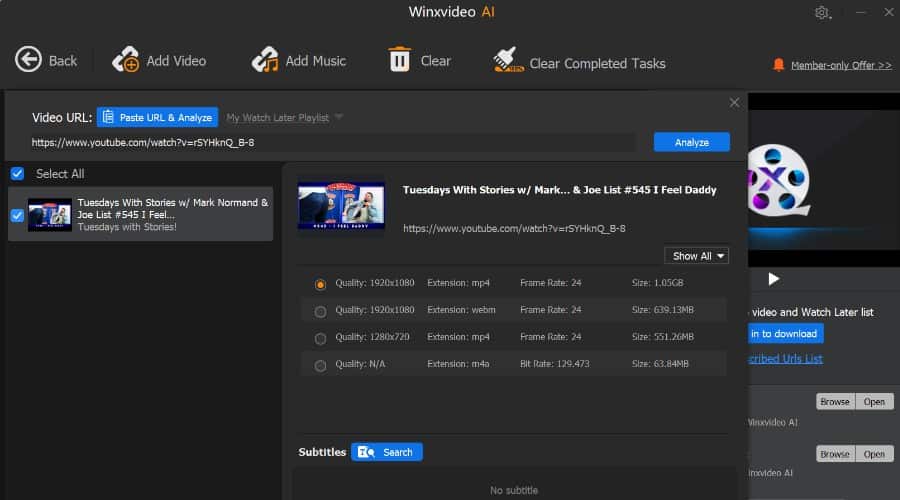Click the Add Video icon
The image size is (900, 500).
126,59
